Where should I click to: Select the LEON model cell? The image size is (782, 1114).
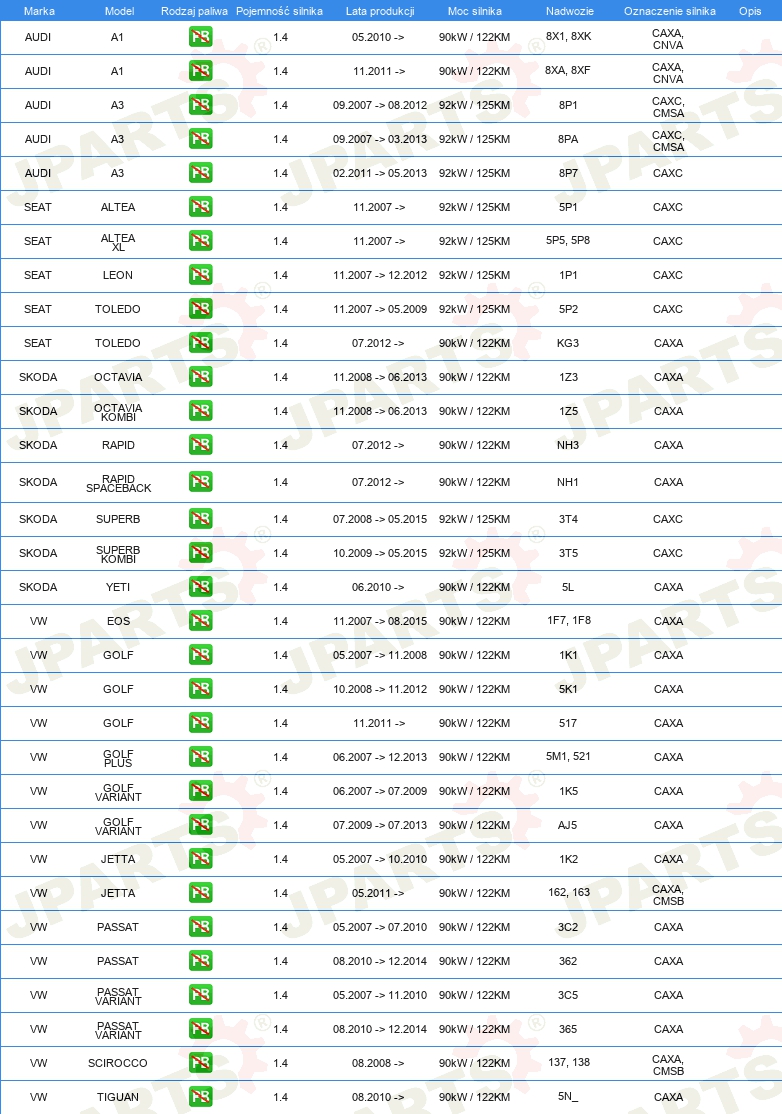118,275
